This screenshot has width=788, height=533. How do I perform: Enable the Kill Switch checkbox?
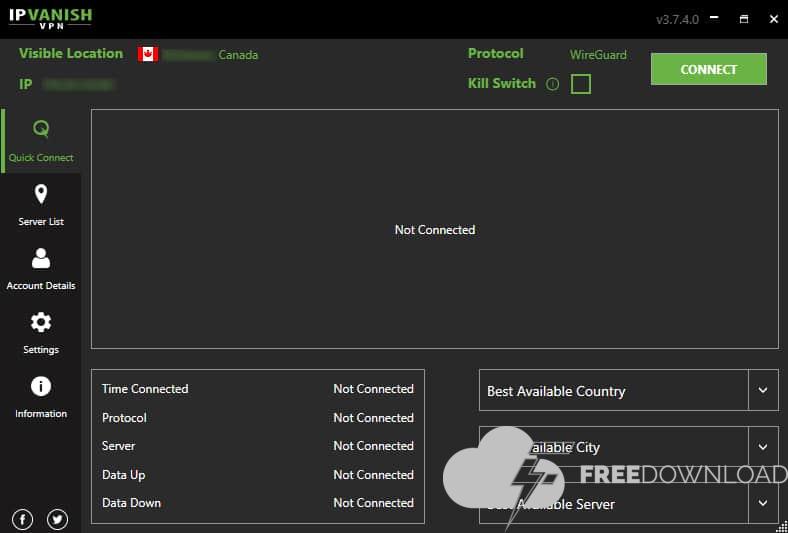click(581, 84)
